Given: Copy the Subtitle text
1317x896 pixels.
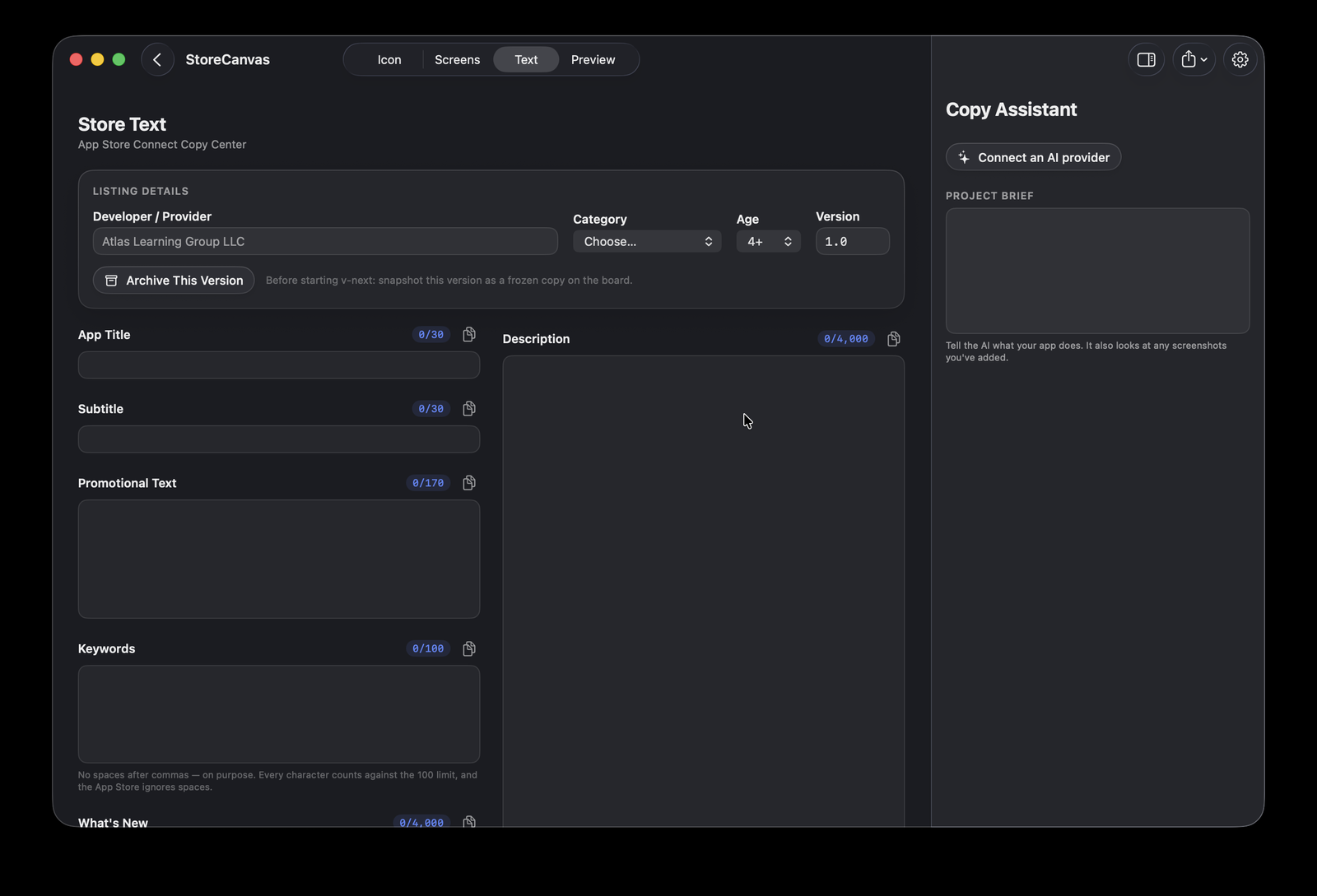Looking at the screenshot, I should coord(469,408).
